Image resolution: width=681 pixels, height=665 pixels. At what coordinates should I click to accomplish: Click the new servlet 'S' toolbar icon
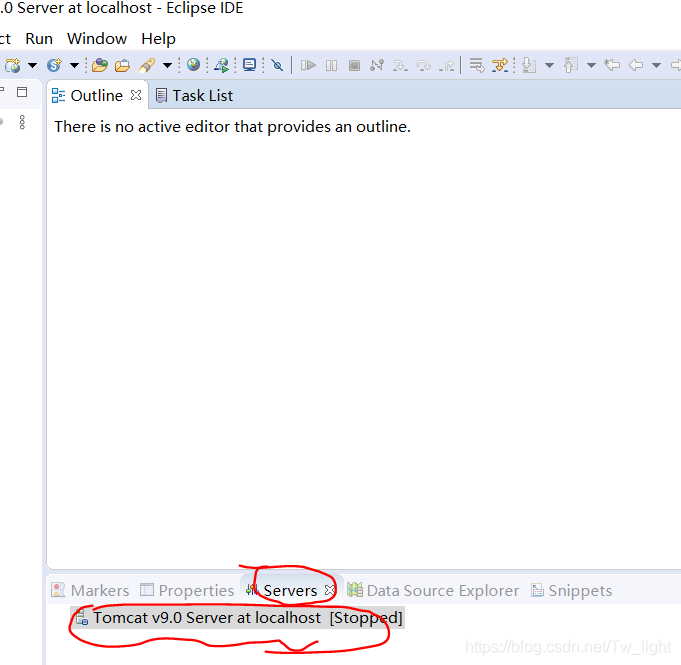click(x=55, y=66)
